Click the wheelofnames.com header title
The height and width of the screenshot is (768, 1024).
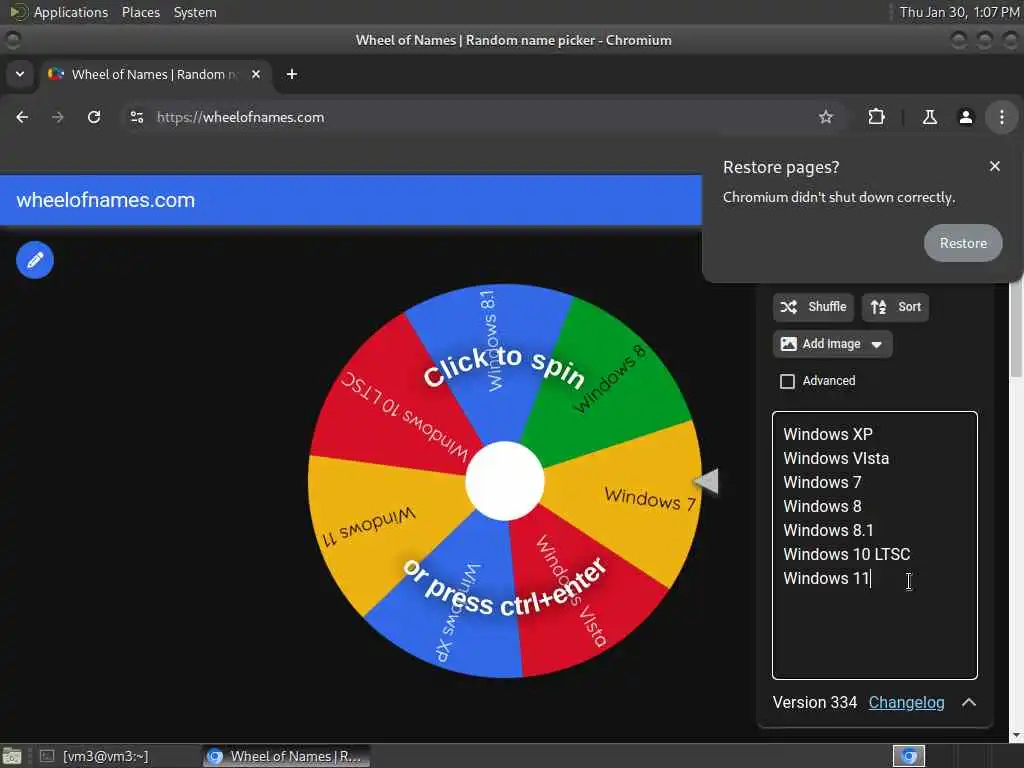pos(106,200)
